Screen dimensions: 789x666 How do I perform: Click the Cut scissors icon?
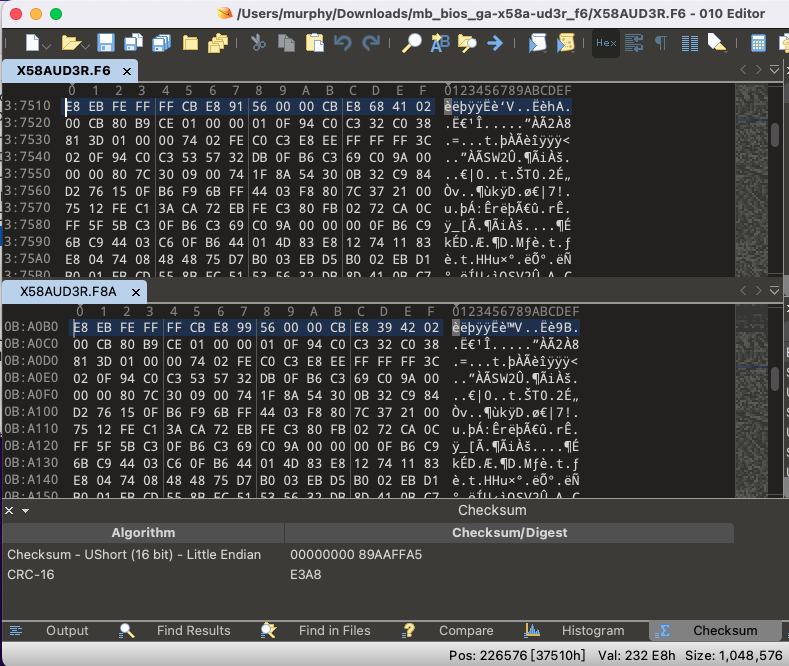tap(257, 43)
